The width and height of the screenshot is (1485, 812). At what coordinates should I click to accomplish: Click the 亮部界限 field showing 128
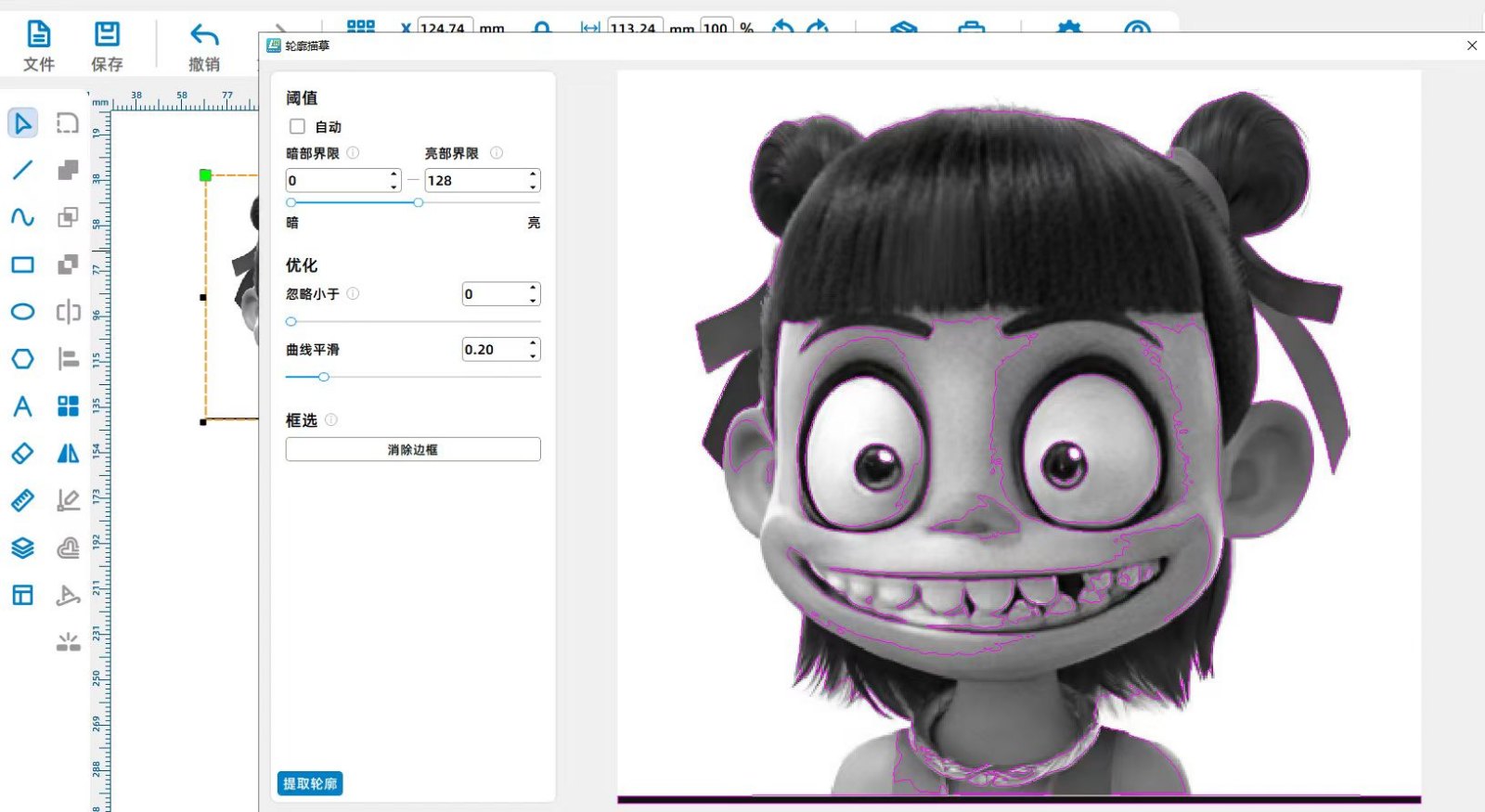click(x=476, y=180)
